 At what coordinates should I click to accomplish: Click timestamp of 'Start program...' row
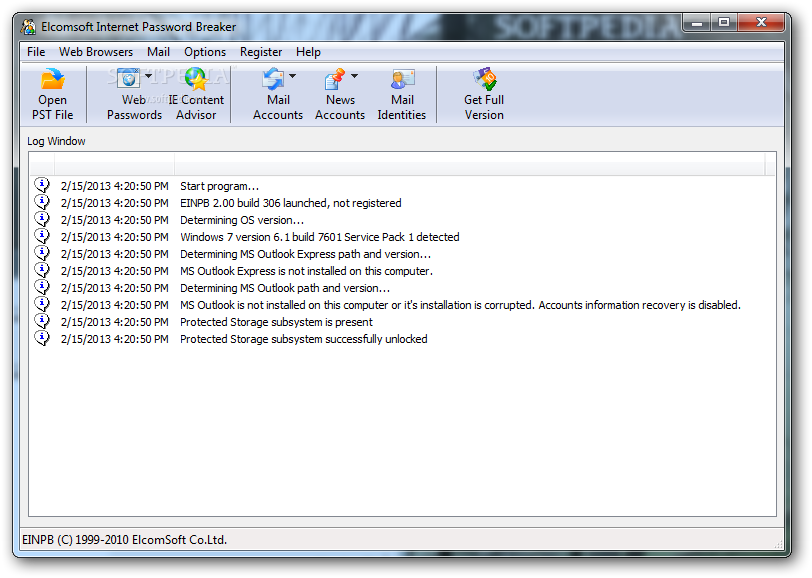pyautogui.click(x=114, y=186)
